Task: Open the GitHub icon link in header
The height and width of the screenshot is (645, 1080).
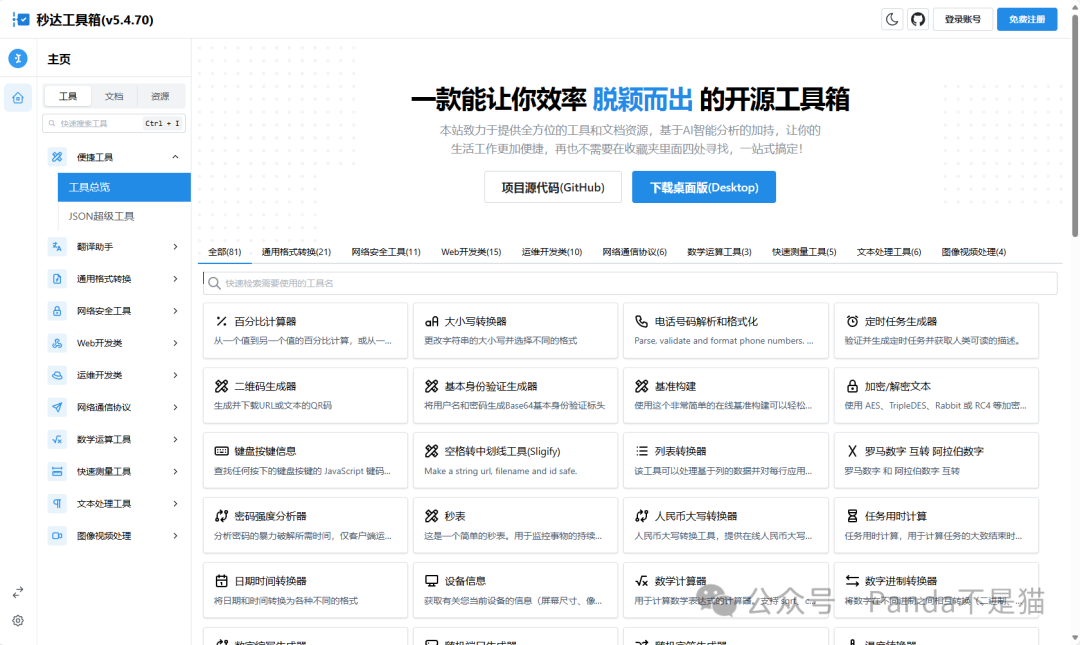Action: (x=917, y=19)
